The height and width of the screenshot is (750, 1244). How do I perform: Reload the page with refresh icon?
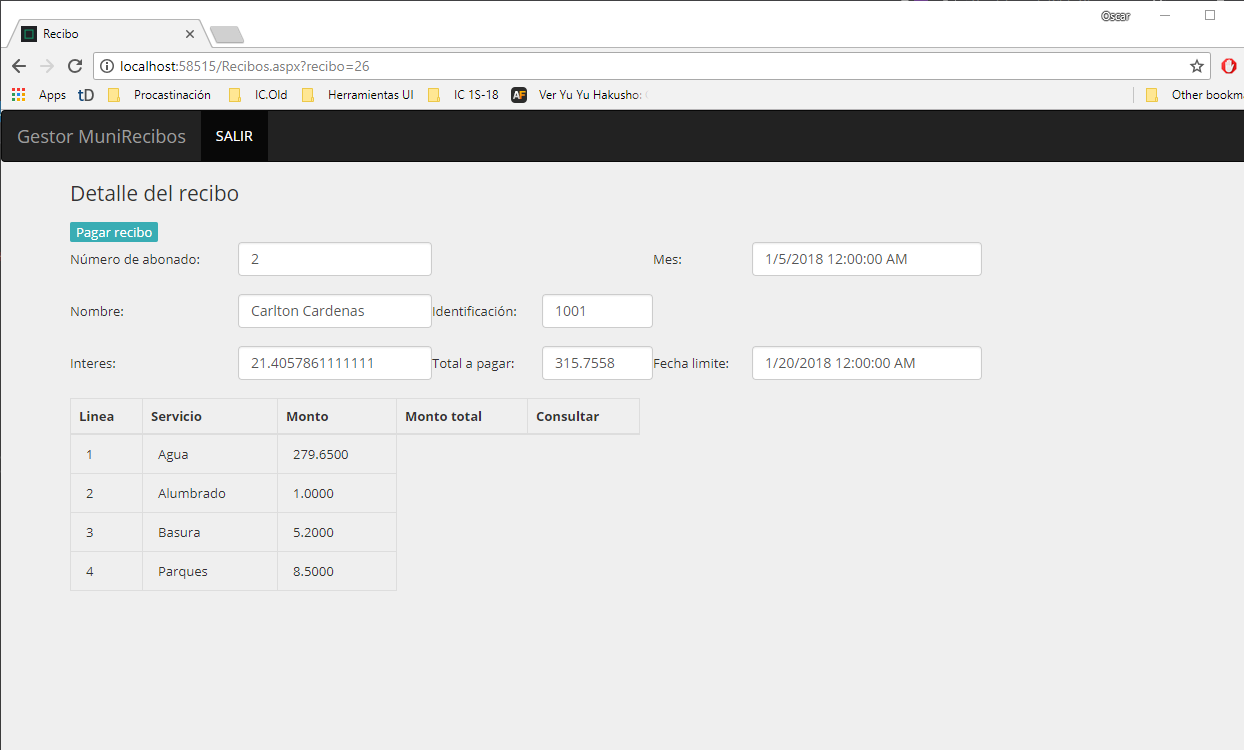tap(74, 66)
